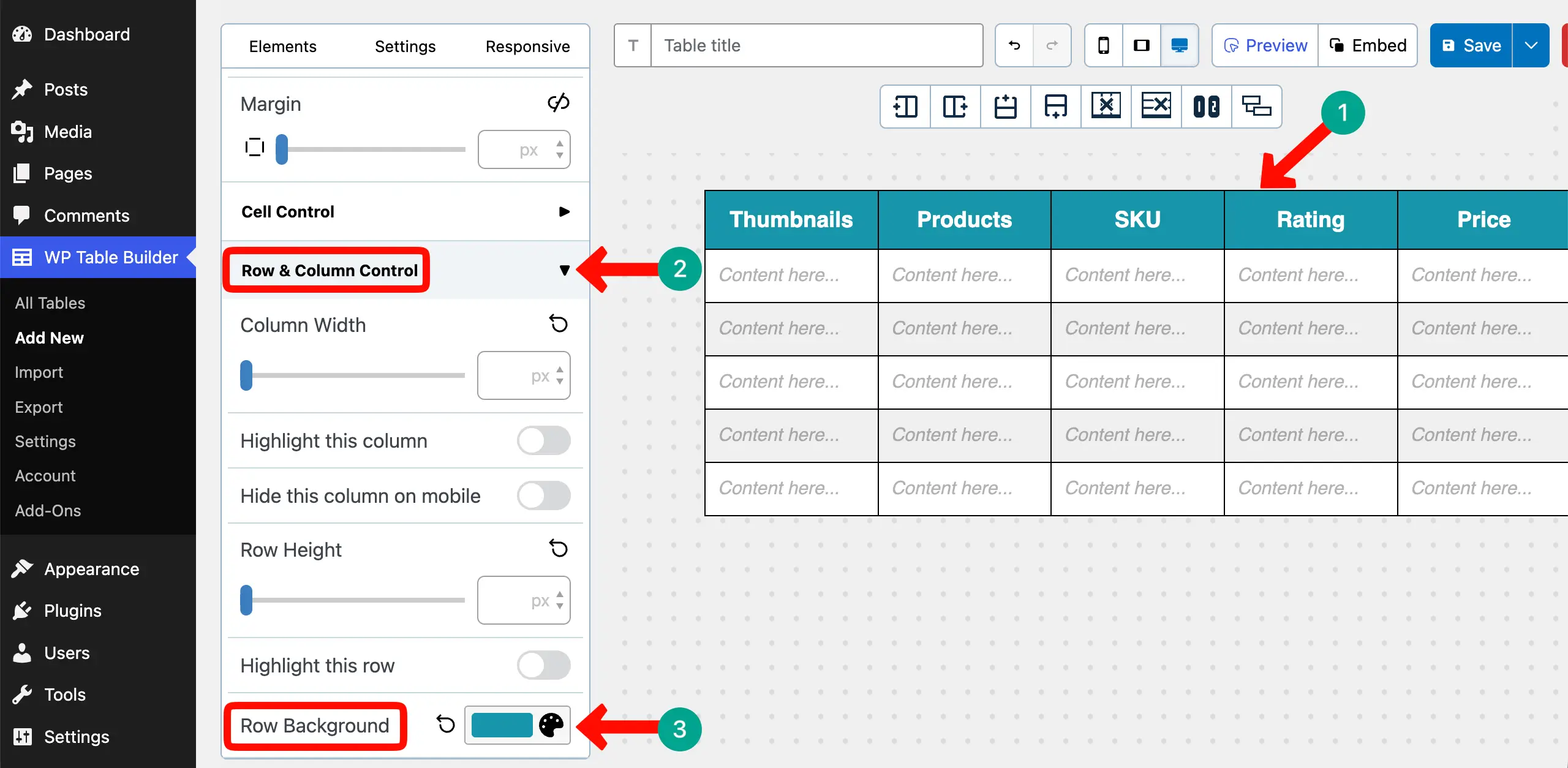This screenshot has width=1568, height=768.
Task: Click the Preview button
Action: coord(1265,45)
